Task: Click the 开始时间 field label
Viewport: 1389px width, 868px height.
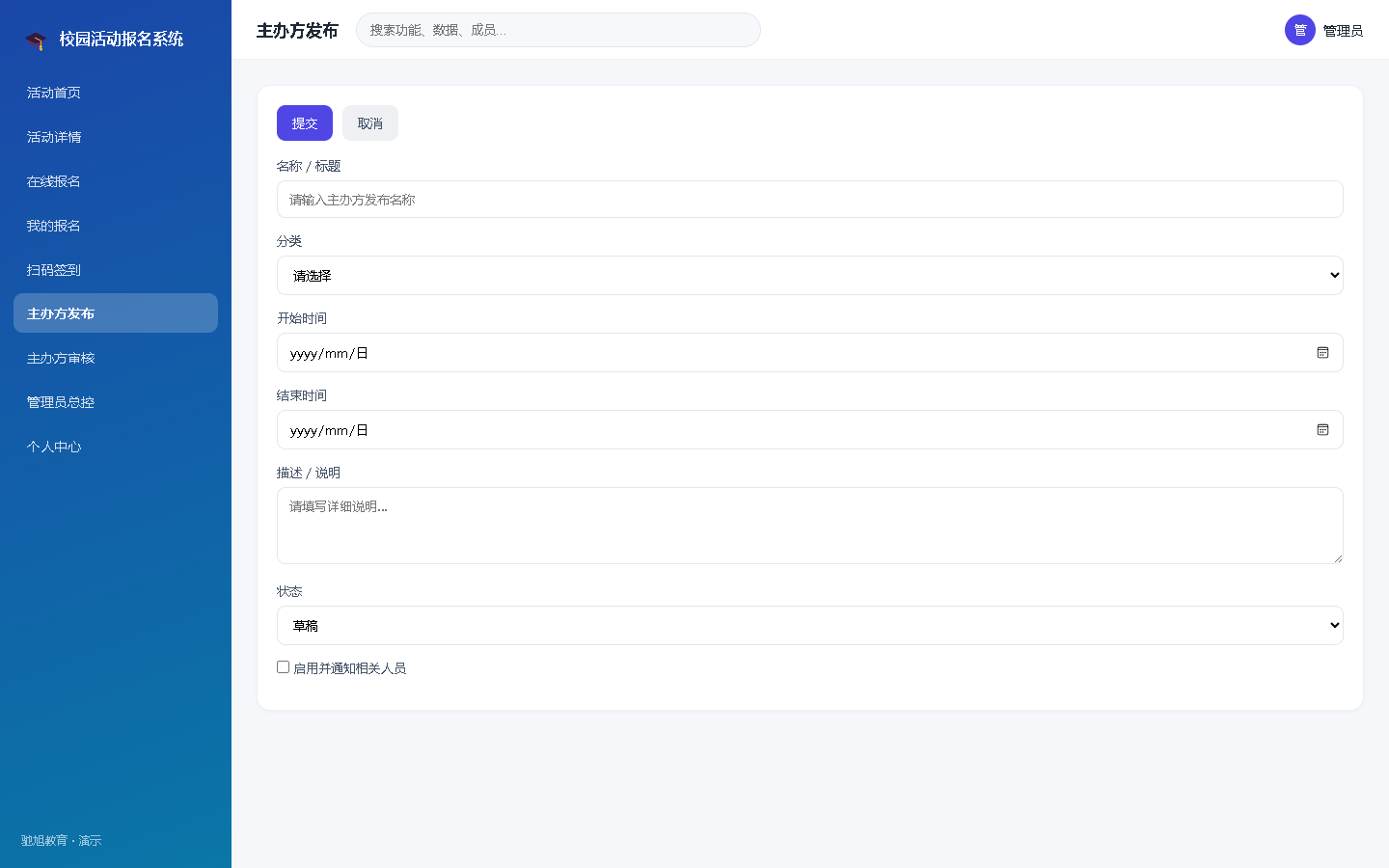Action: click(x=302, y=318)
